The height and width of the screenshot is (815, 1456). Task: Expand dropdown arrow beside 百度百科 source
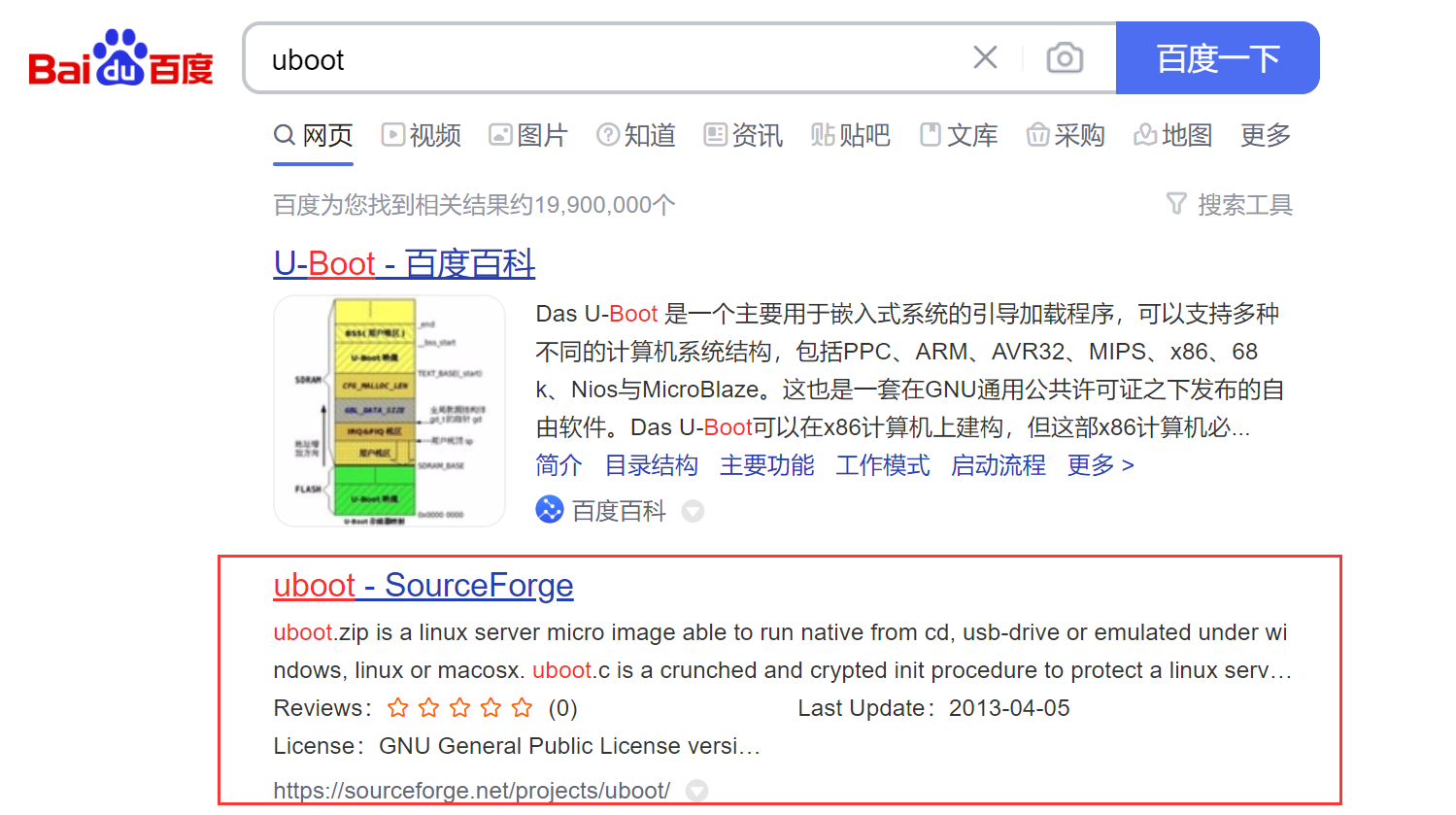pyautogui.click(x=693, y=511)
